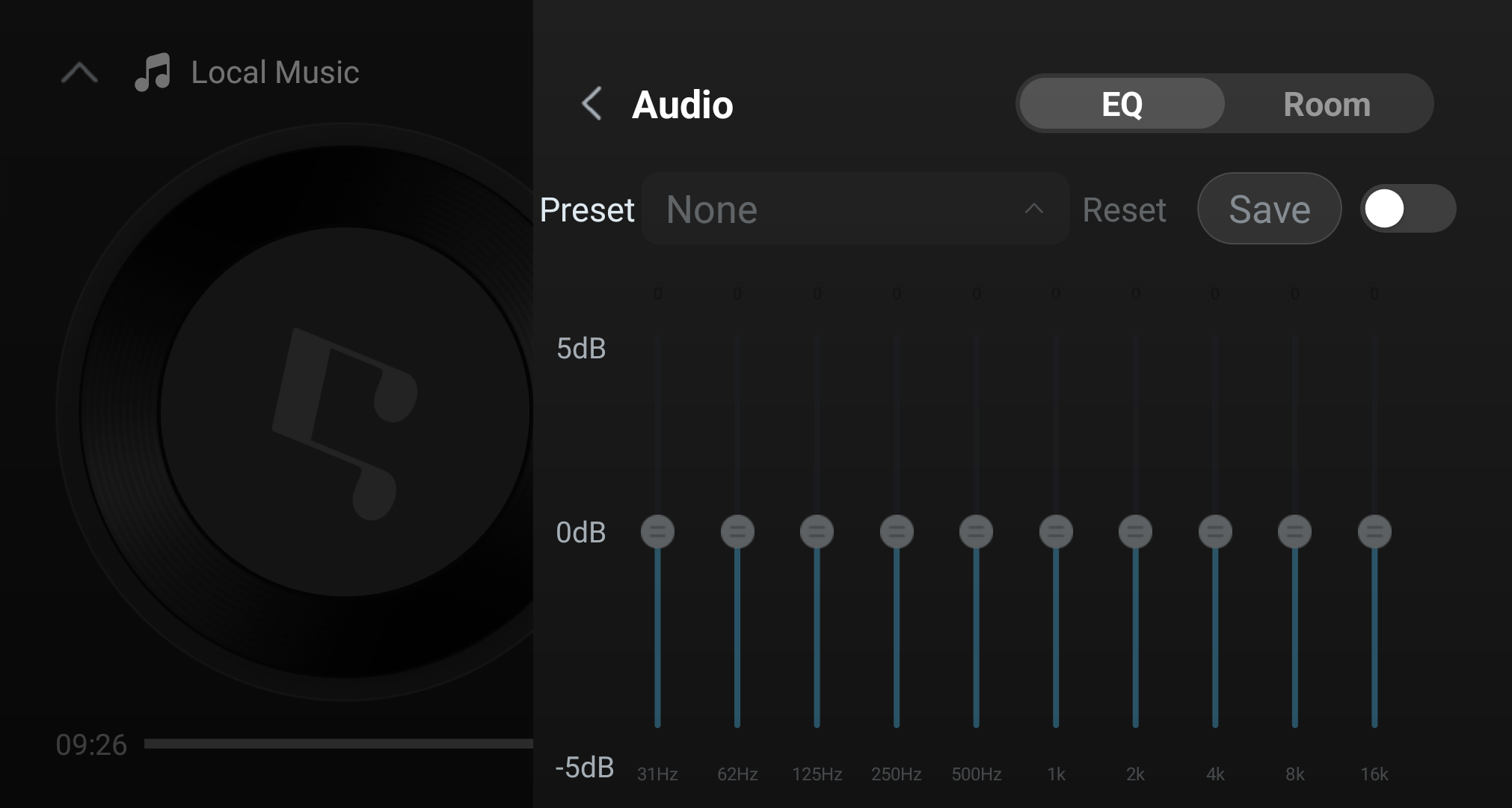Click the 31Hz slider handle

658,531
